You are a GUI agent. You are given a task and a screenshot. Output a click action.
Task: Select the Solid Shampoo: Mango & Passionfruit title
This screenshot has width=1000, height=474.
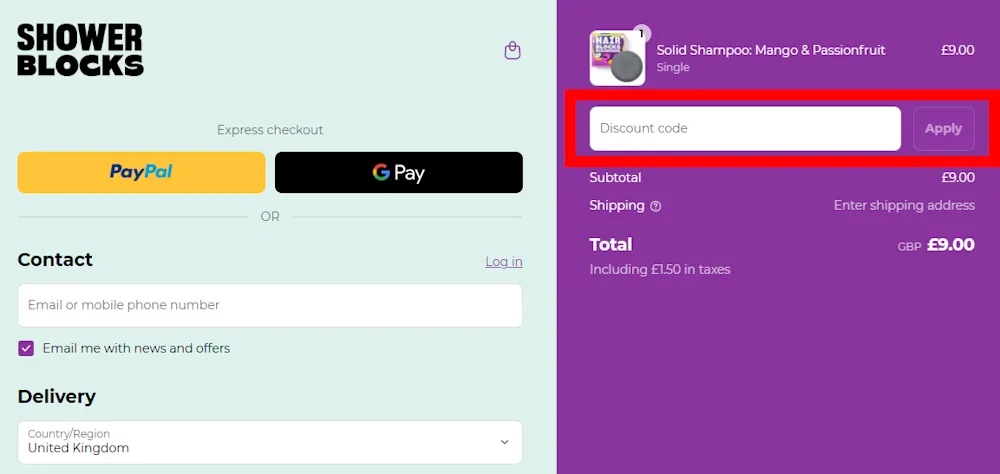771,50
